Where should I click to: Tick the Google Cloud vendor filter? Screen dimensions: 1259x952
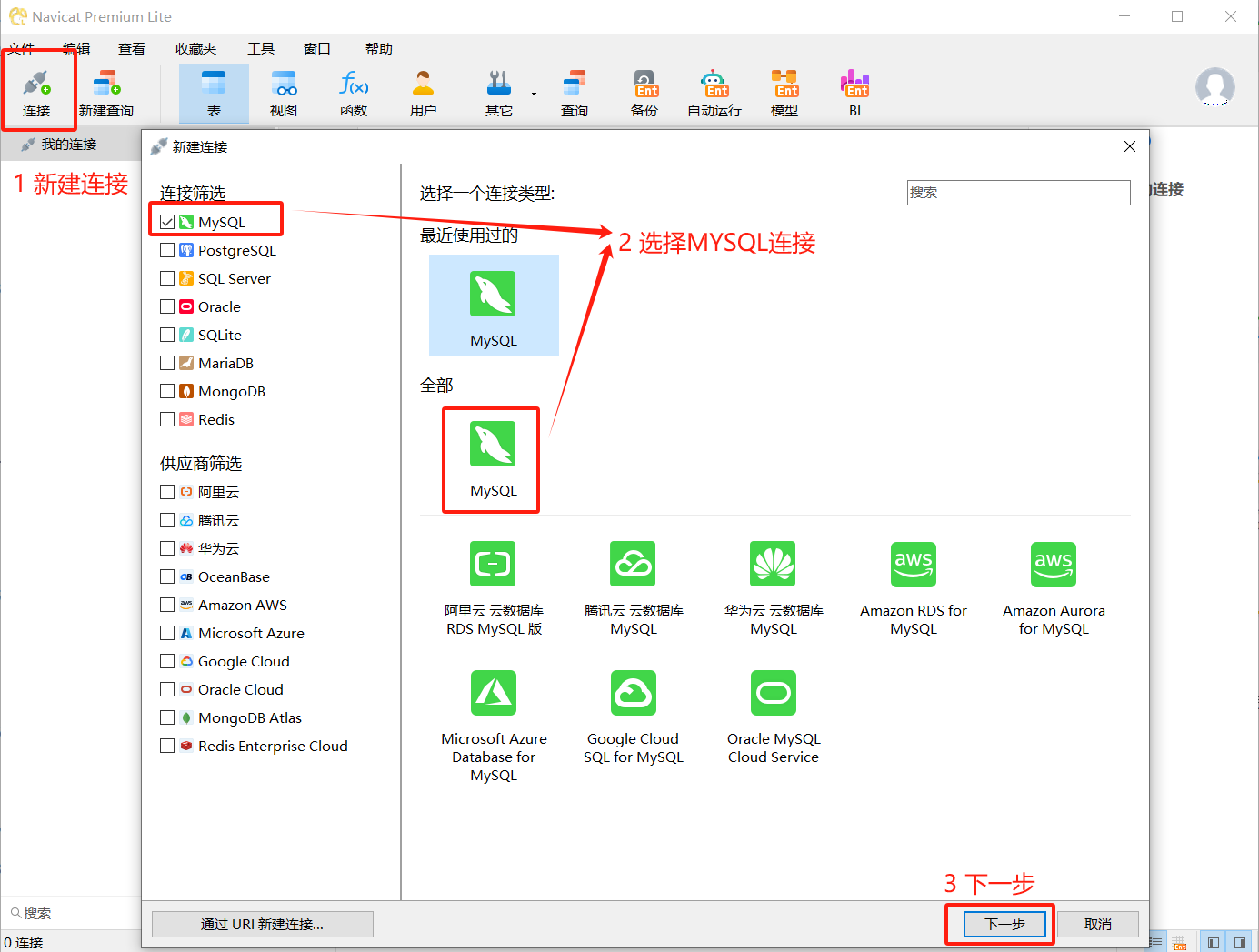pos(167,661)
